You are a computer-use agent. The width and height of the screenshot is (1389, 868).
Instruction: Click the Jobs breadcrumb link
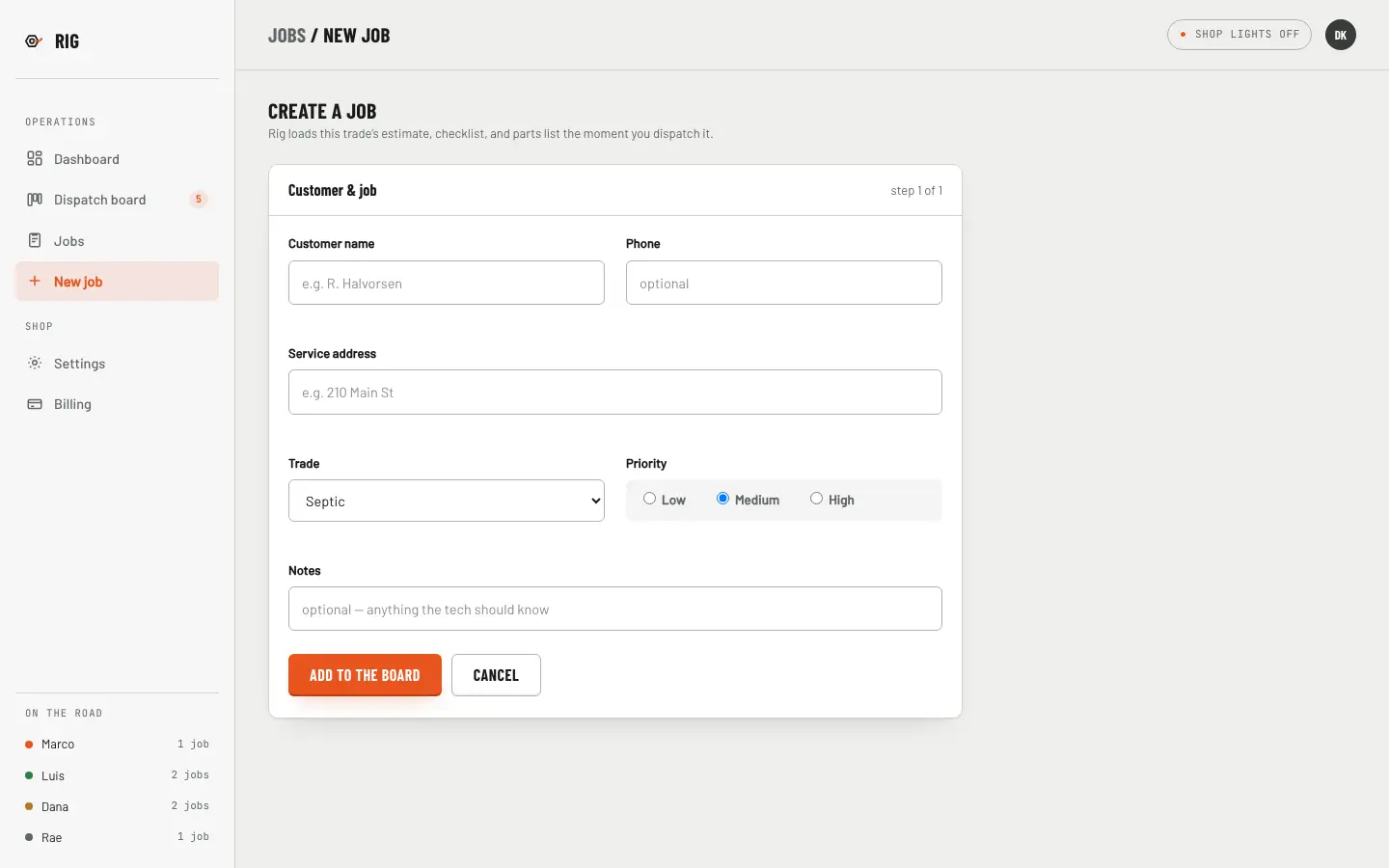pos(286,36)
